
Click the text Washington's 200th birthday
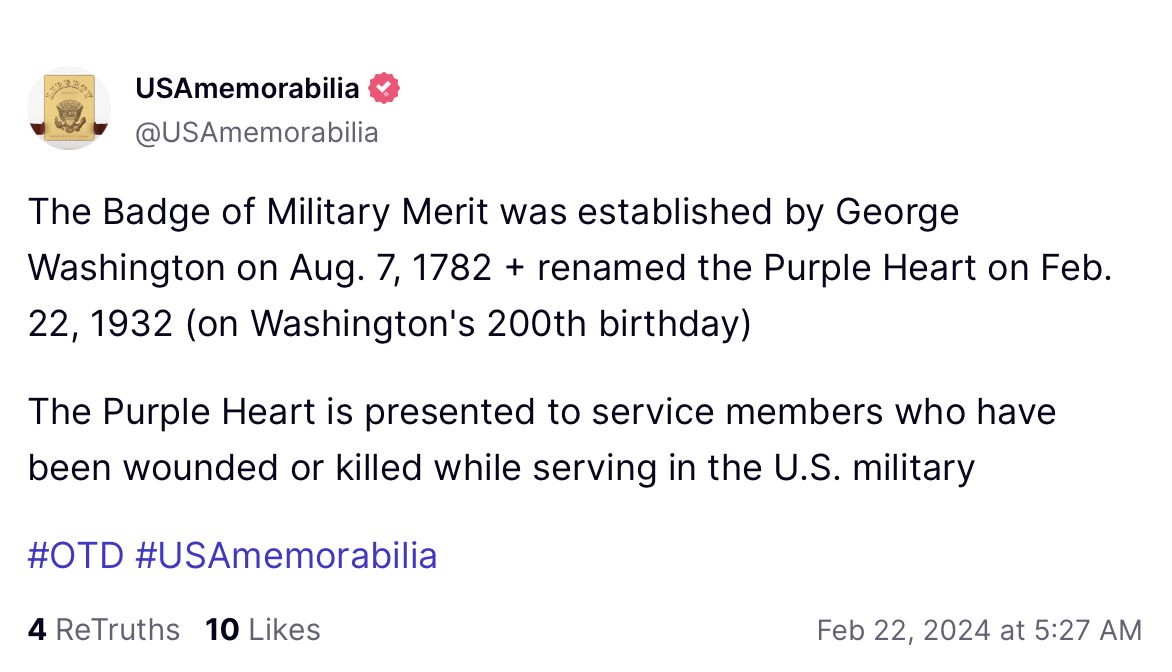(500, 324)
